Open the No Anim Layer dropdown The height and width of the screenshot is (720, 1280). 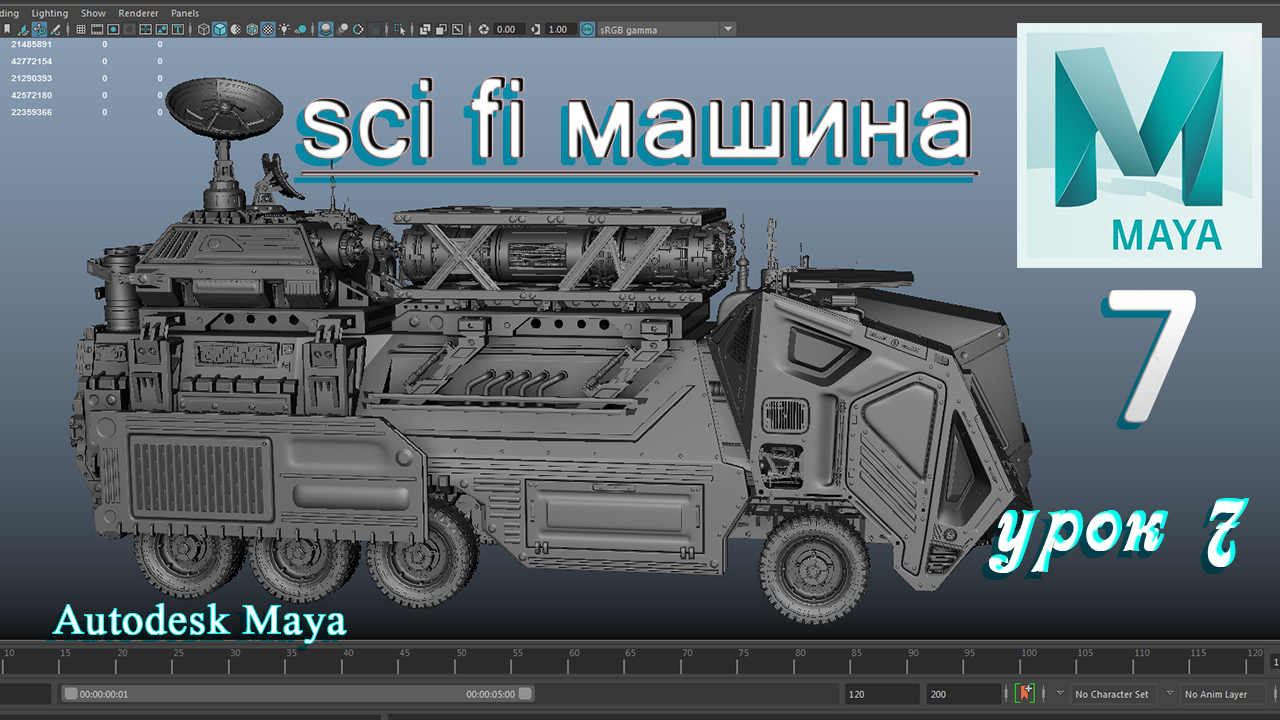(x=1222, y=693)
